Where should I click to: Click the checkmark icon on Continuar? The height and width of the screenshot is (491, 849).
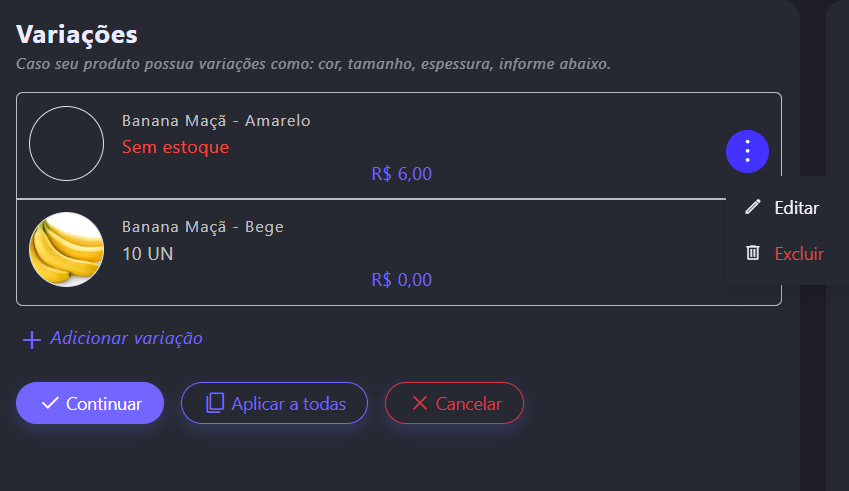[x=50, y=403]
